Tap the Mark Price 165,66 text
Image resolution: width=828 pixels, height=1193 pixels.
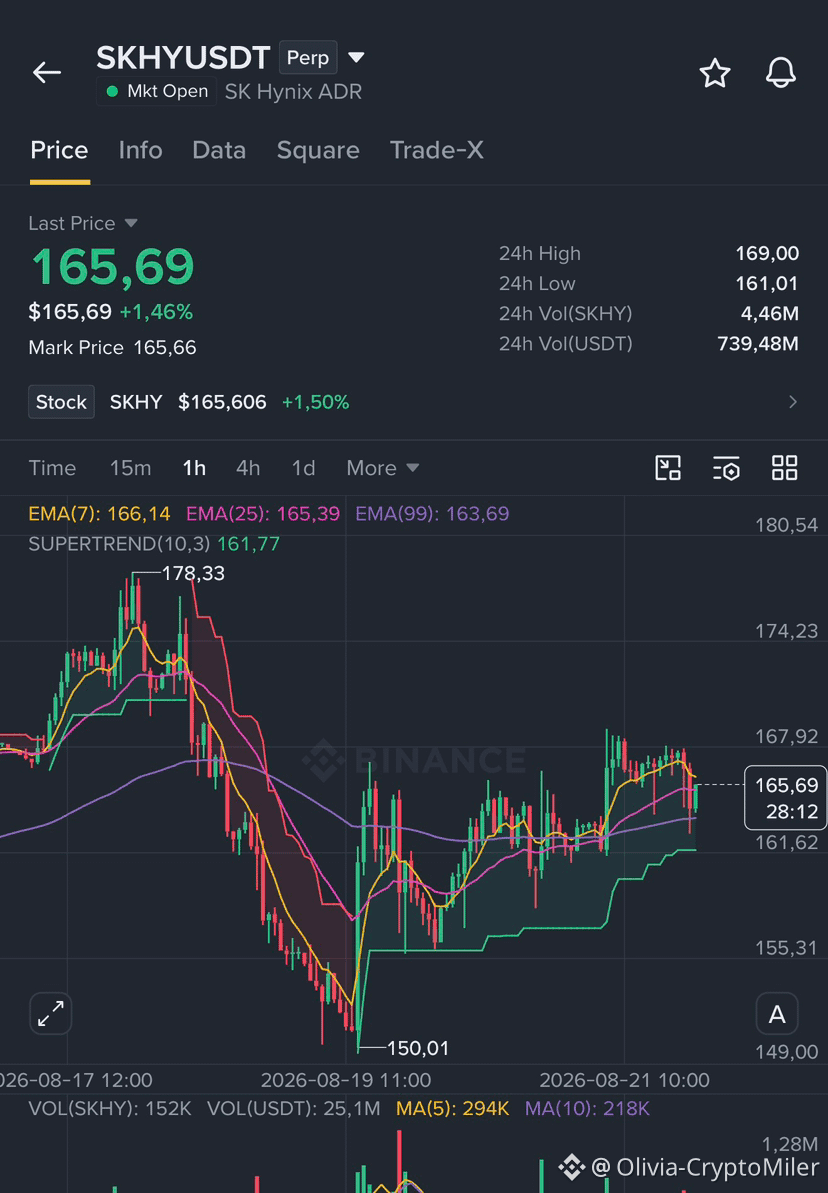[113, 348]
